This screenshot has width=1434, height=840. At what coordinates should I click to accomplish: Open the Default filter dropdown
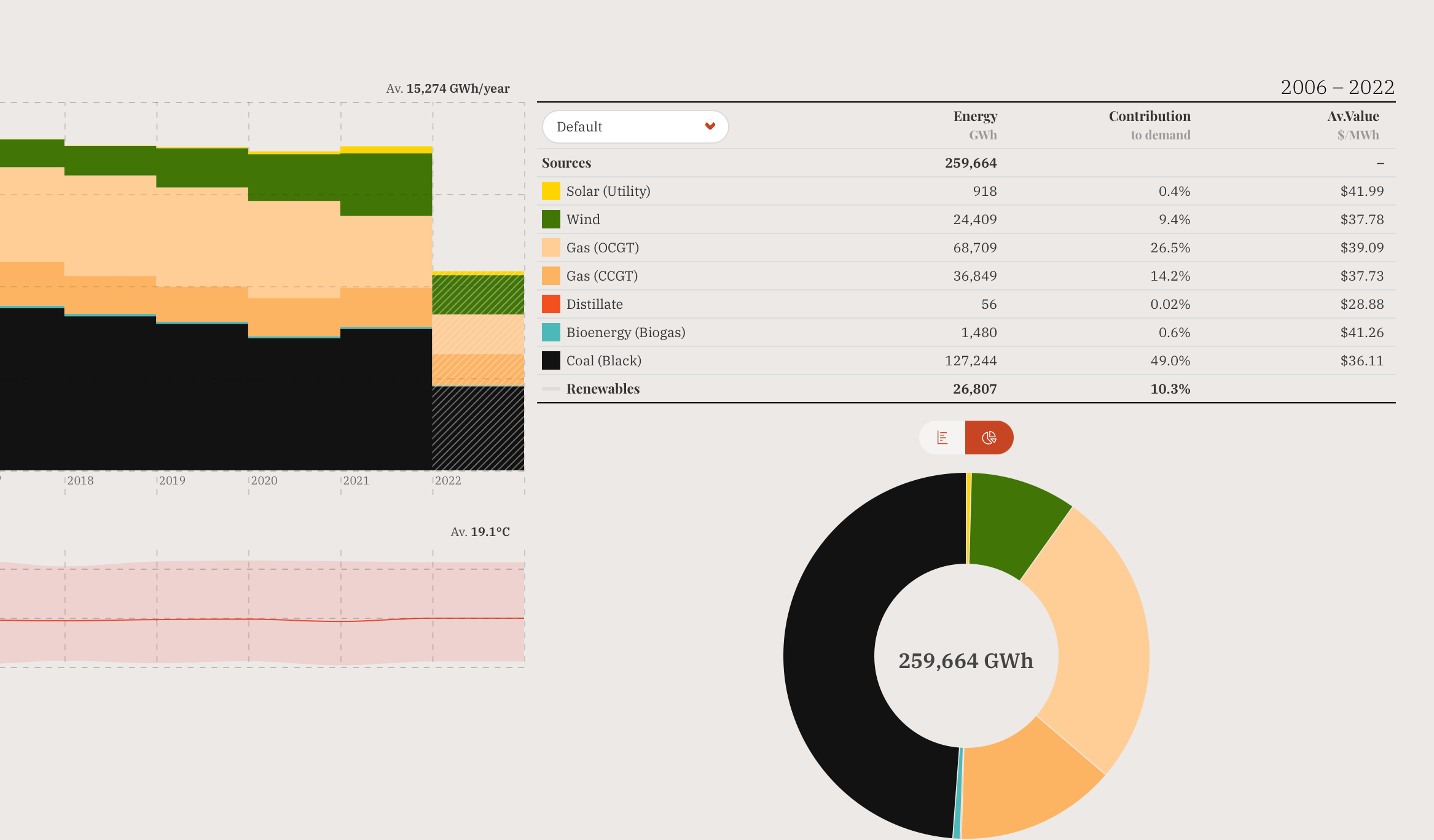point(635,126)
